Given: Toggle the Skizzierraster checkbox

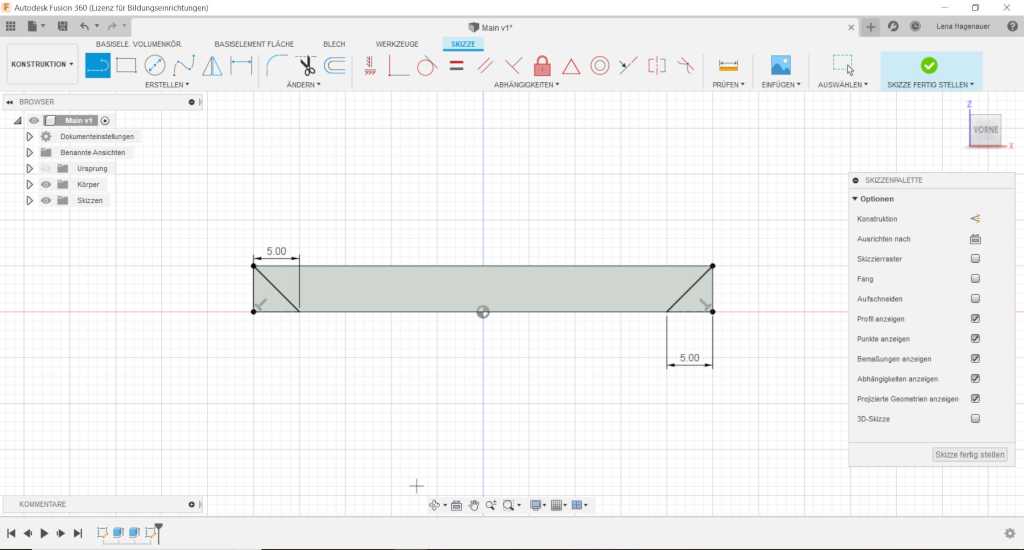Looking at the screenshot, I should click(975, 259).
